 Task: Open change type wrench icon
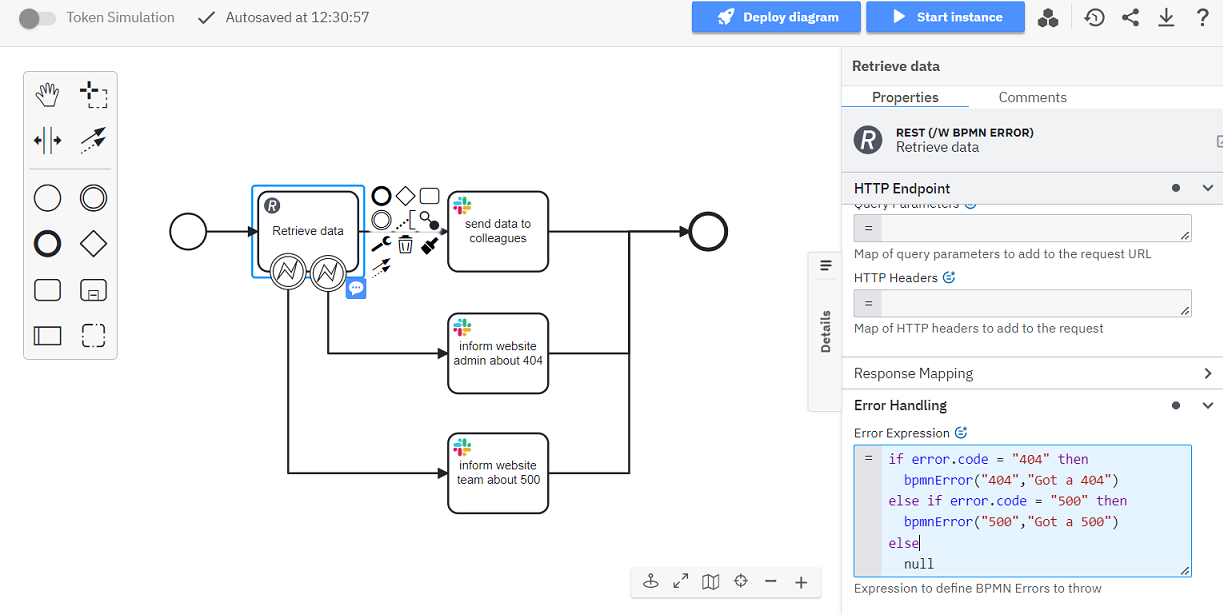pyautogui.click(x=381, y=244)
